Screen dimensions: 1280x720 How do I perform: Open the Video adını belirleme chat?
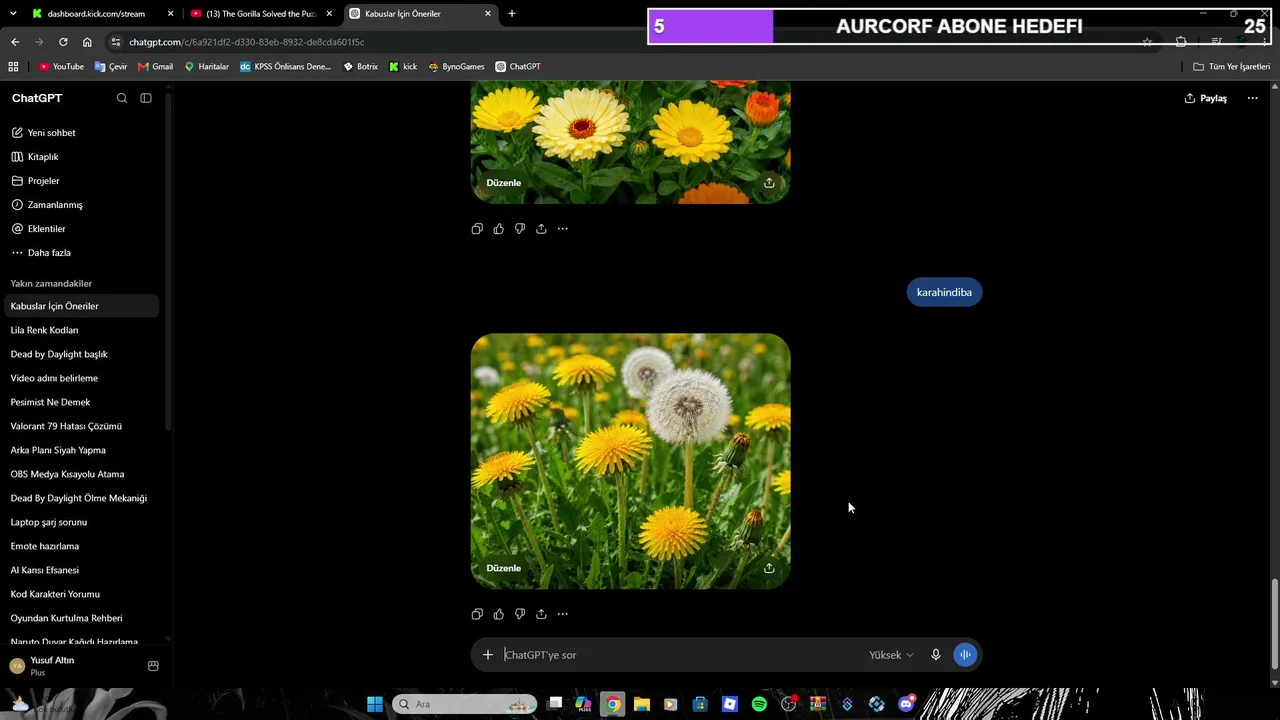(80, 378)
